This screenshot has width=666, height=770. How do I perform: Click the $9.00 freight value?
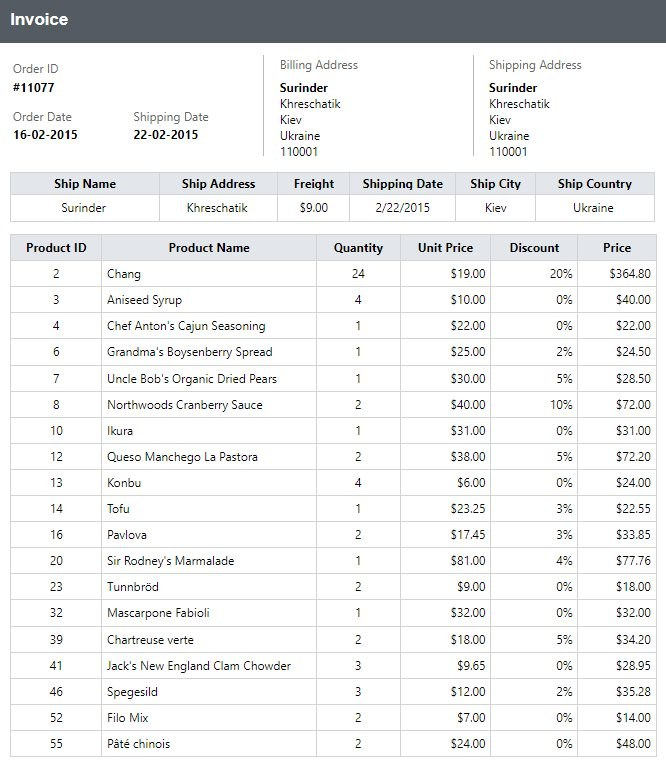(313, 208)
